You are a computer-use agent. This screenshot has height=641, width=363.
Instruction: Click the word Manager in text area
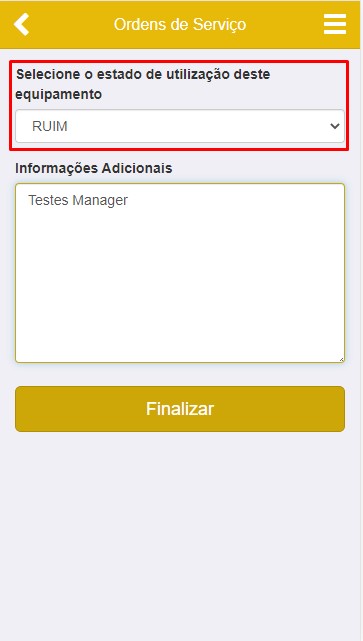coord(100,200)
